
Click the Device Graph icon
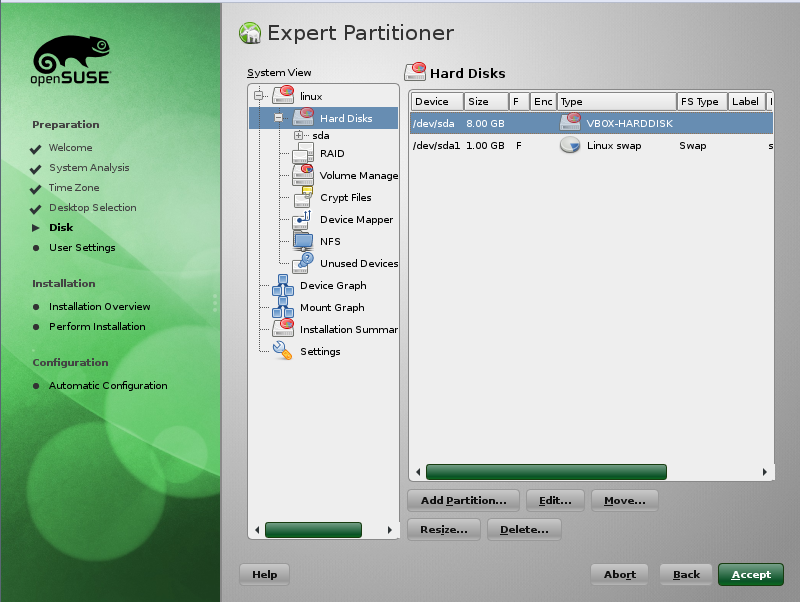click(x=283, y=285)
